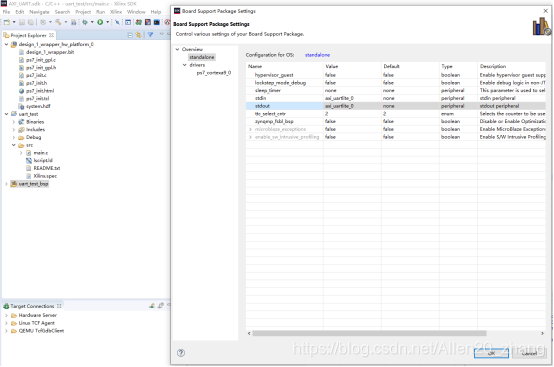Open the File menu
This screenshot has height=367, width=554.
click(6, 12)
